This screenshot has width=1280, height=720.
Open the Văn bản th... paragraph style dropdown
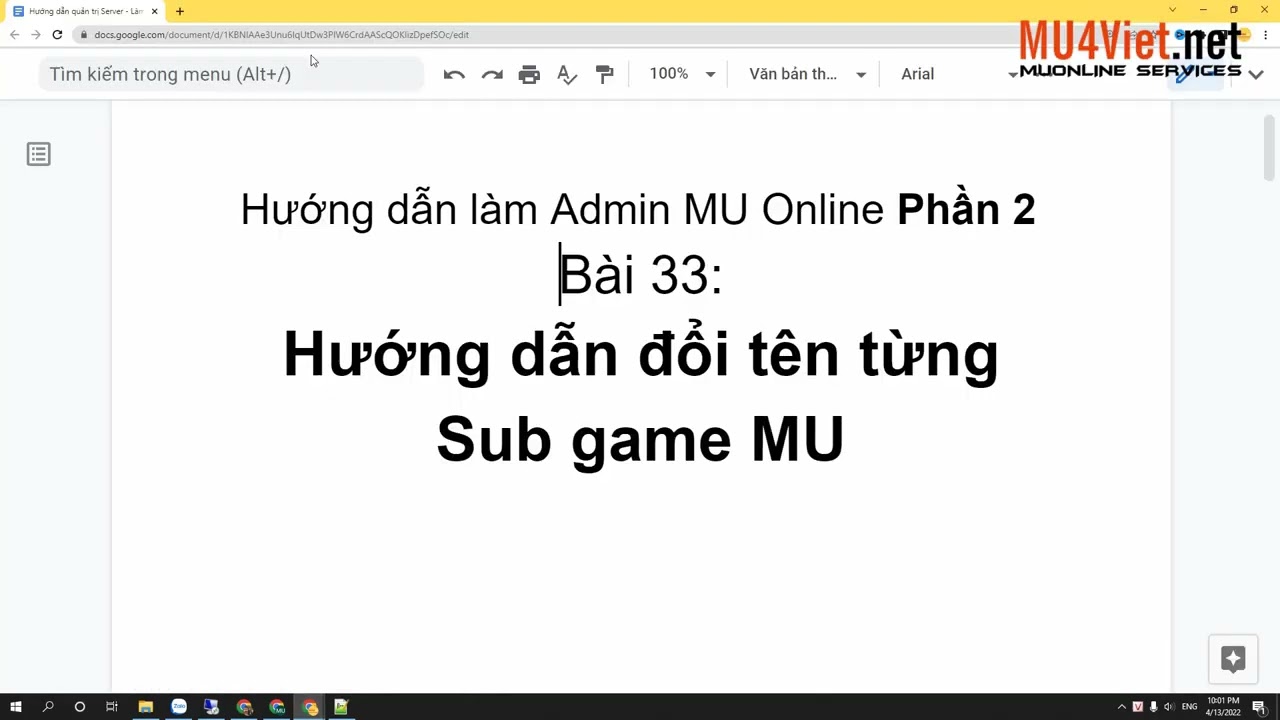click(x=807, y=74)
